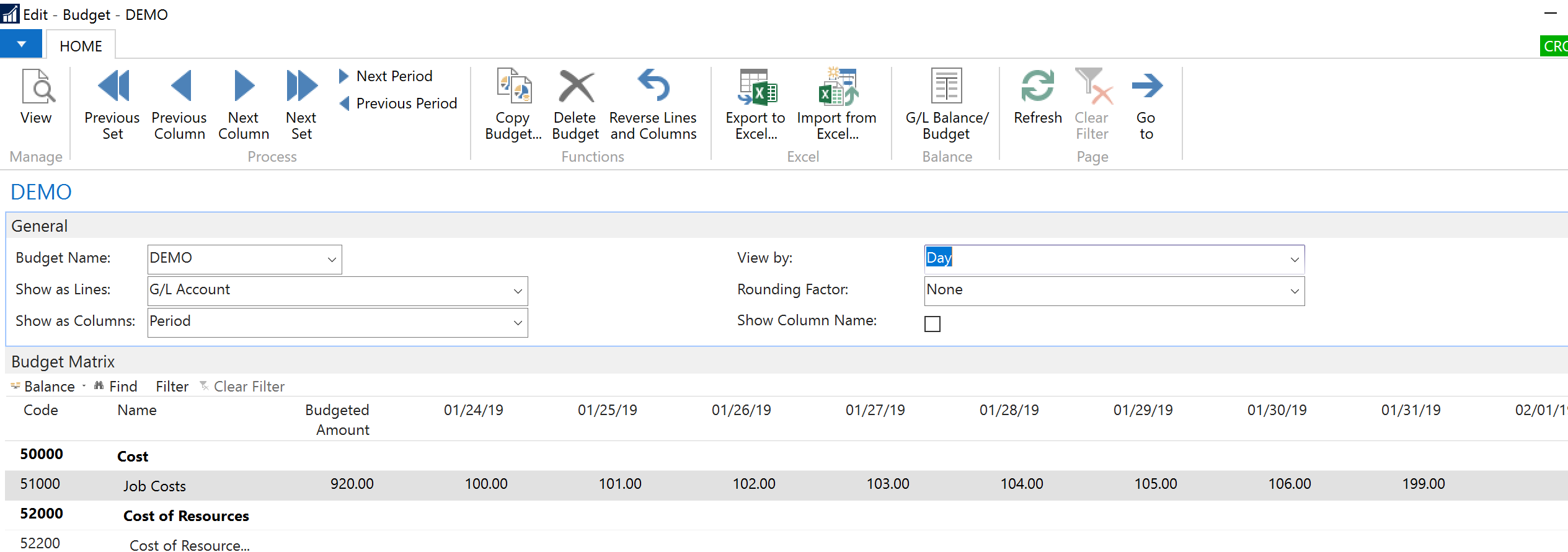1568x552 pixels.
Task: Click the Delete Budget icon
Action: [575, 87]
